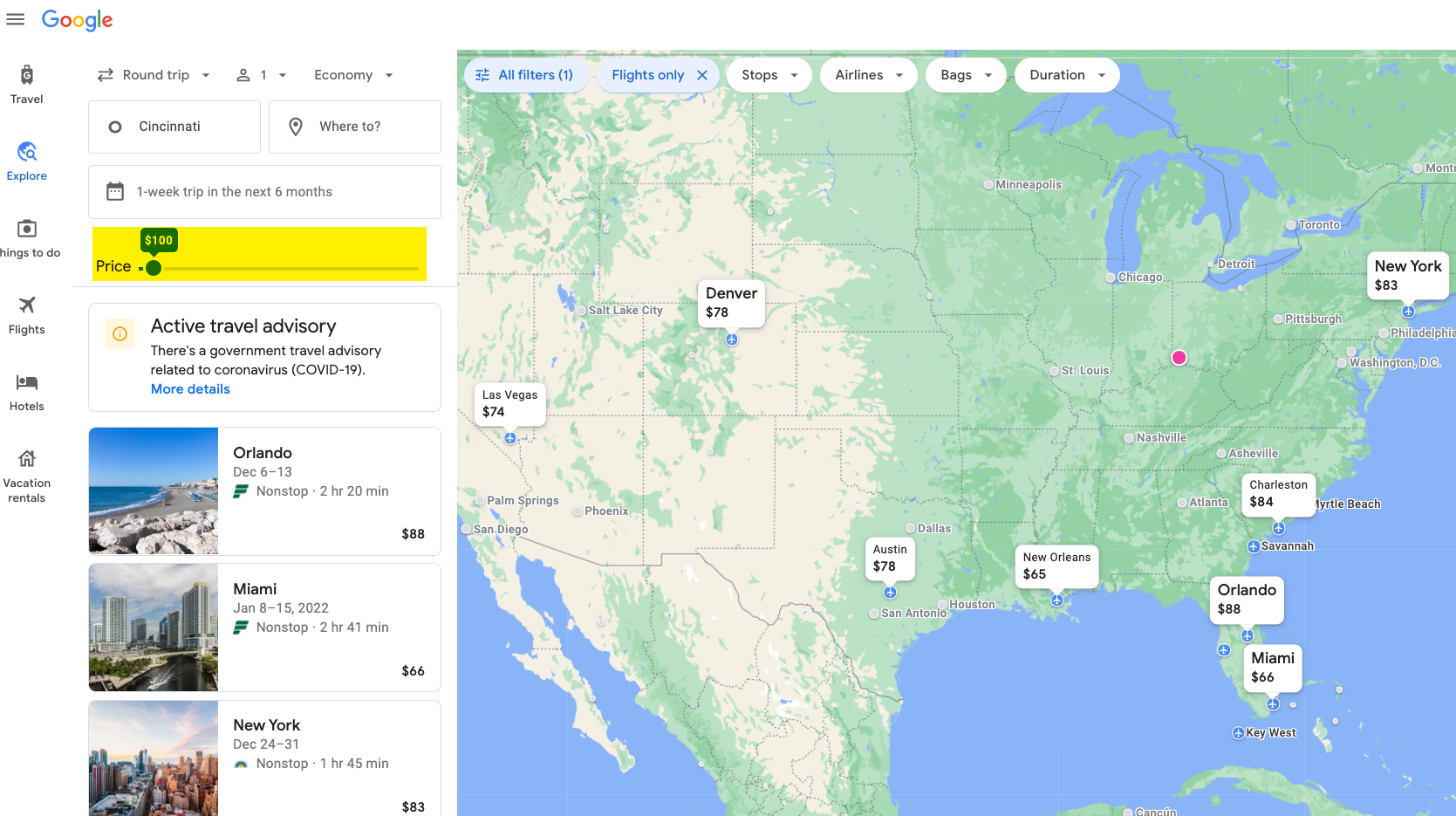Select the Las Vegas $74 map label
1456x816 pixels.
[x=510, y=403]
